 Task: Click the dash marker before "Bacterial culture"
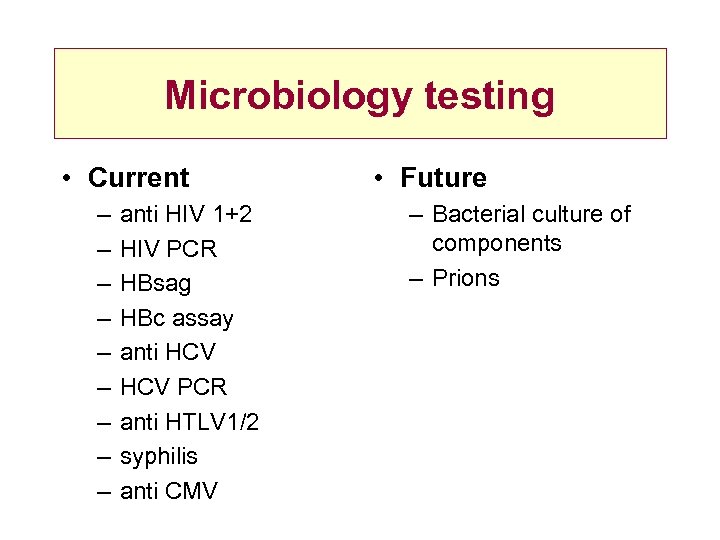point(417,214)
